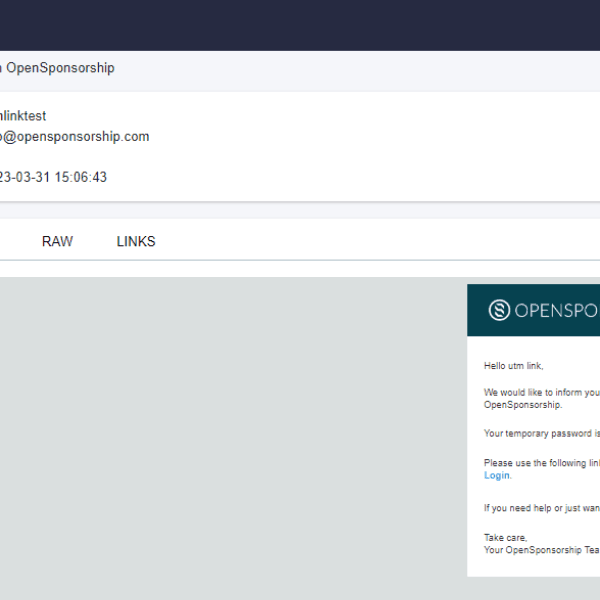
Task: Click the 'Your temporary password is' line
Action: 542,433
